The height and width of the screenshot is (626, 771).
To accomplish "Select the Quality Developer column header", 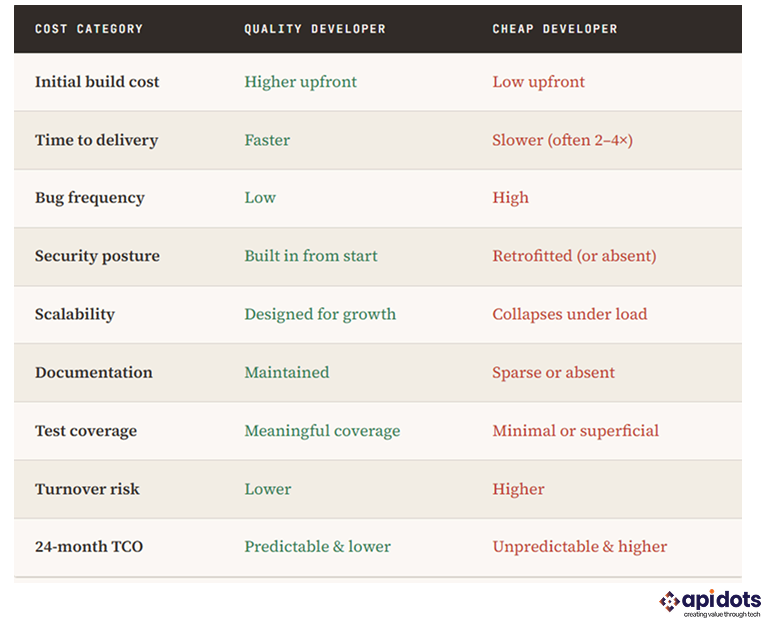I will pos(315,29).
